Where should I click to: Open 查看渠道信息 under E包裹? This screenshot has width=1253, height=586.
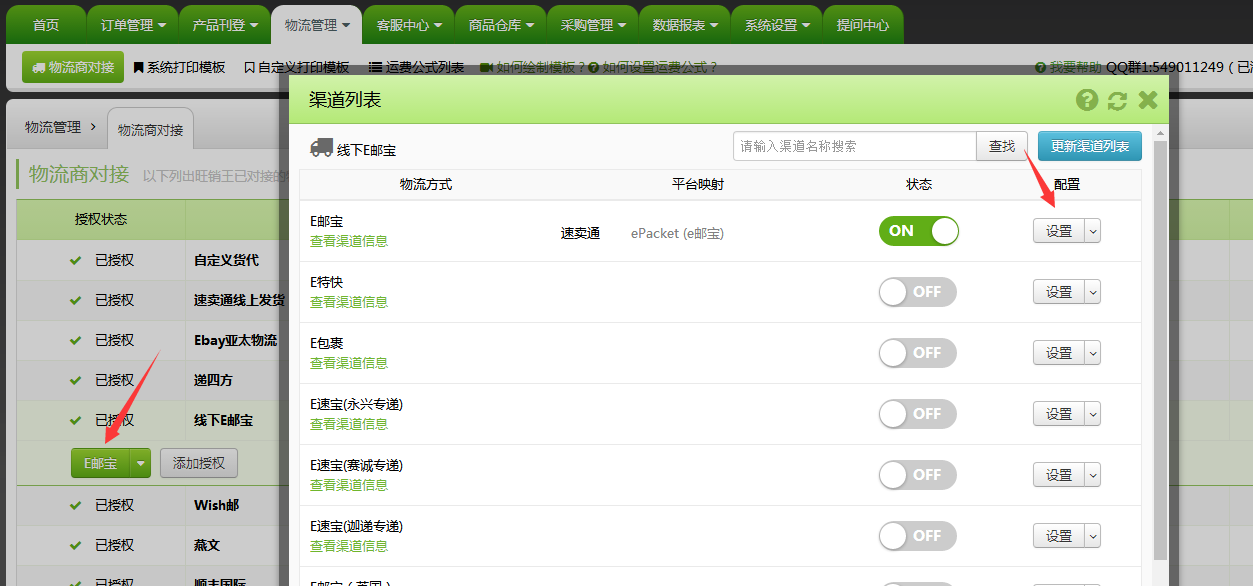tap(349, 363)
